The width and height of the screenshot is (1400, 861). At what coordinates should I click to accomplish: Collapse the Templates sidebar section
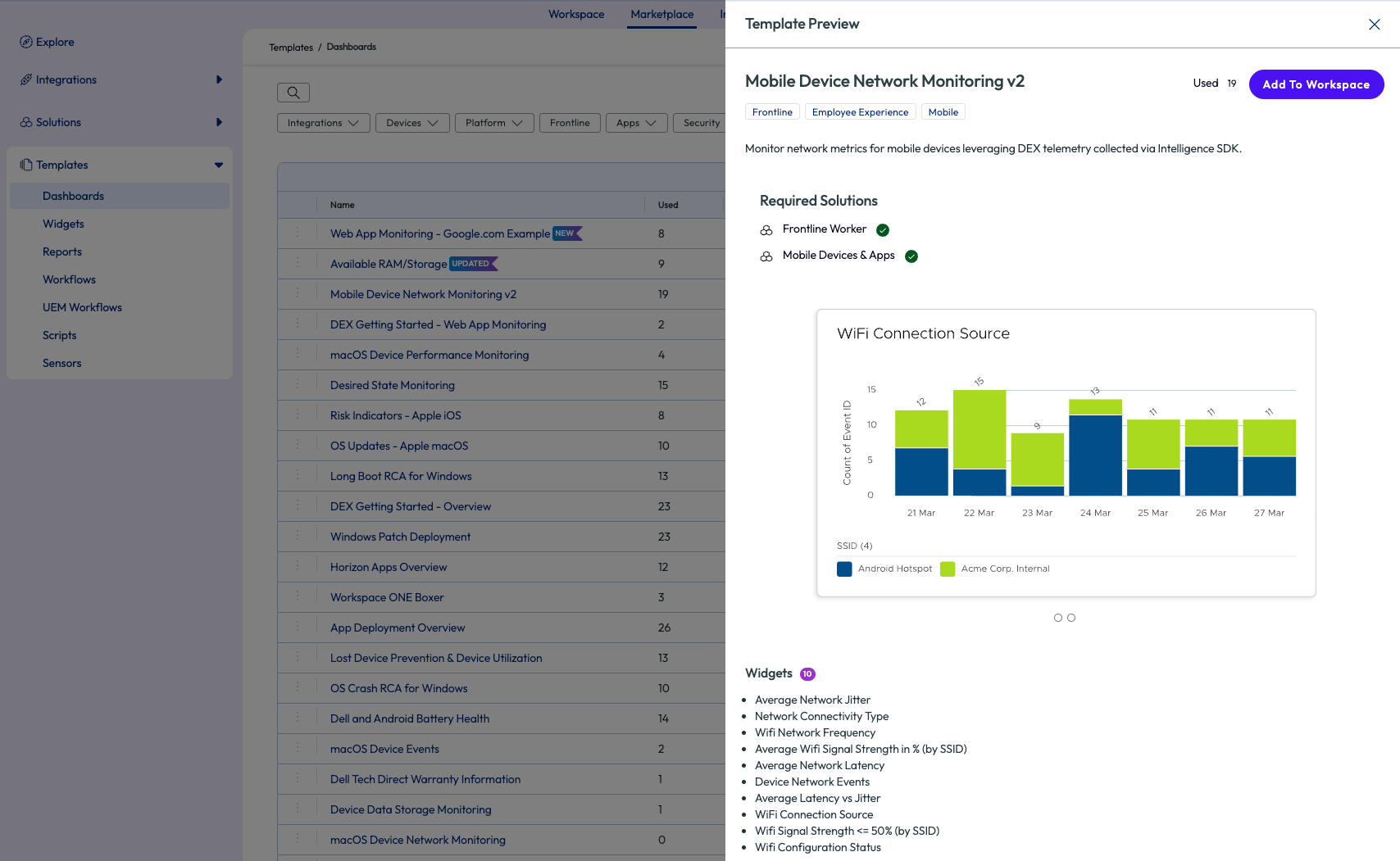[x=219, y=165]
